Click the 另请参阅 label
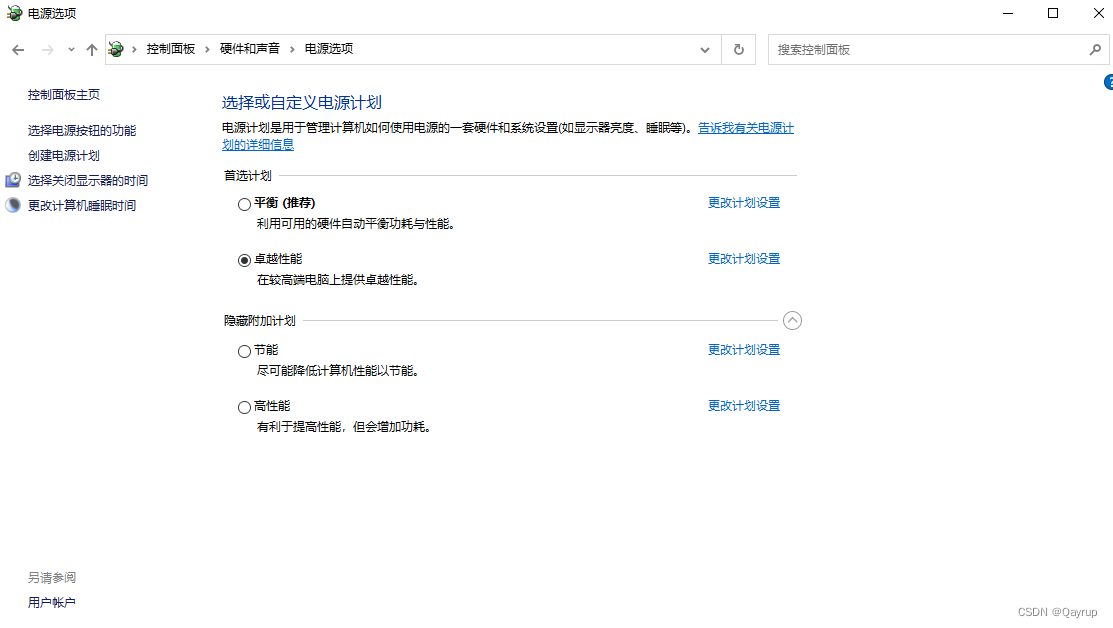This screenshot has height=628, width=1113. (x=52, y=578)
